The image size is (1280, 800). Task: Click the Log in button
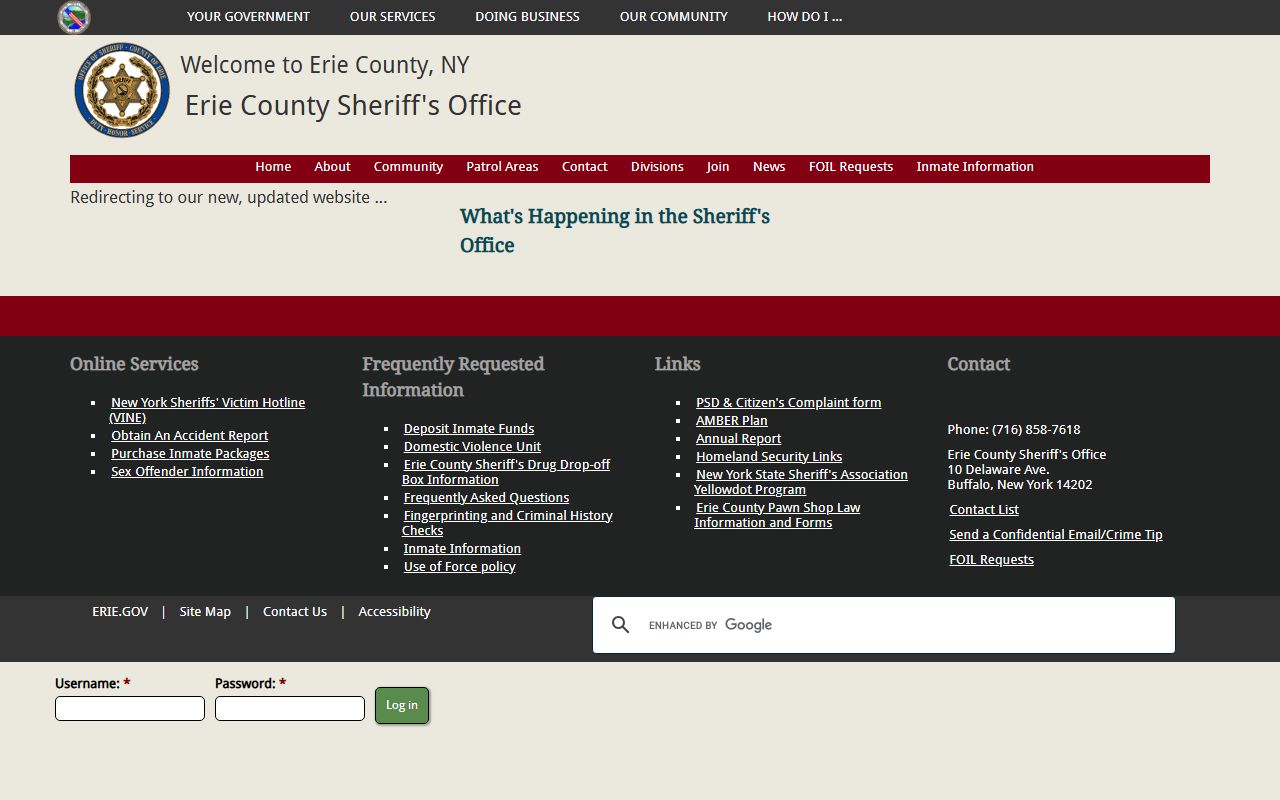(402, 705)
